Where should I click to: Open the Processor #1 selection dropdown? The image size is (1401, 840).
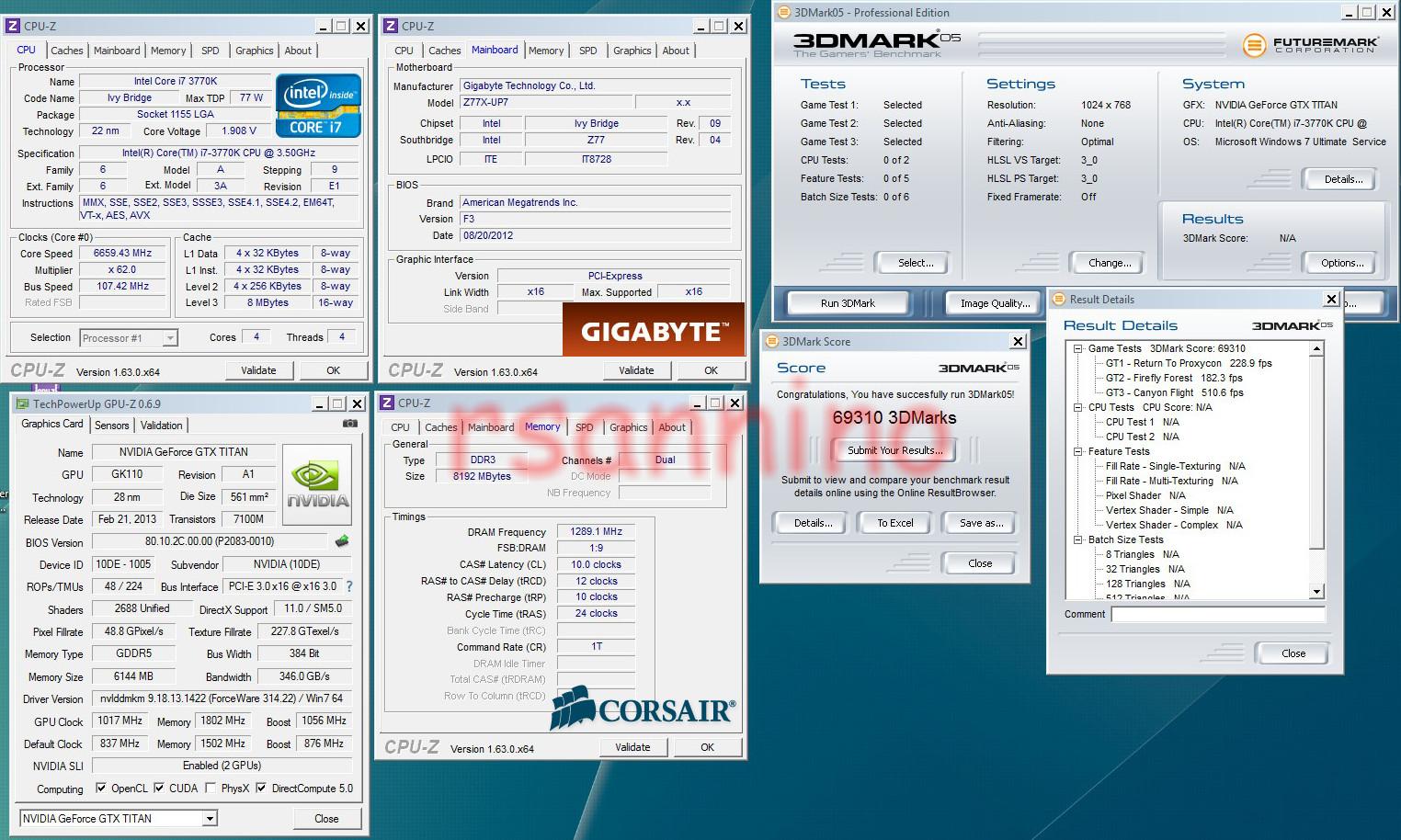click(x=170, y=338)
